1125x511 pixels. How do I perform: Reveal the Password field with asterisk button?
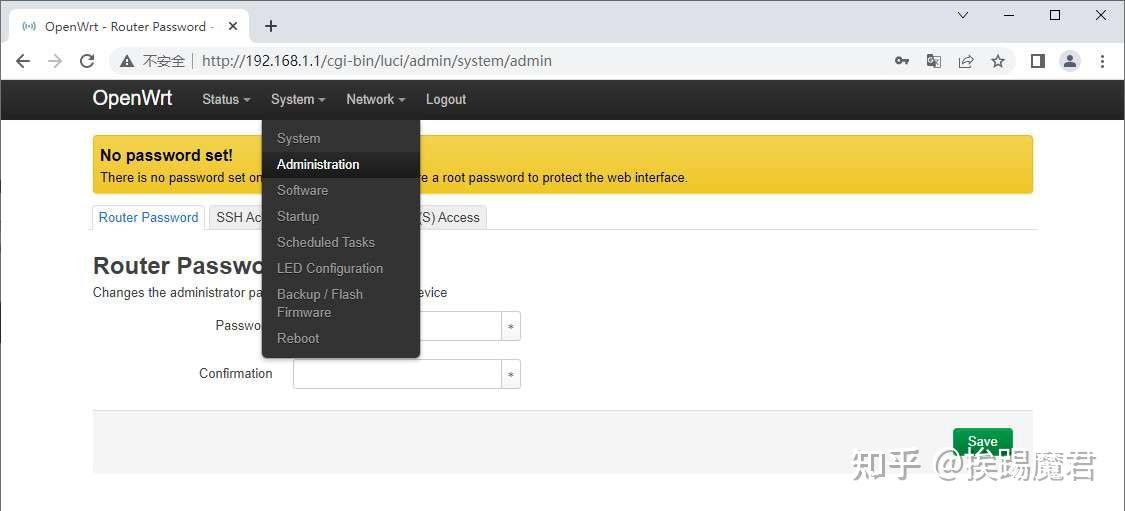tap(511, 326)
